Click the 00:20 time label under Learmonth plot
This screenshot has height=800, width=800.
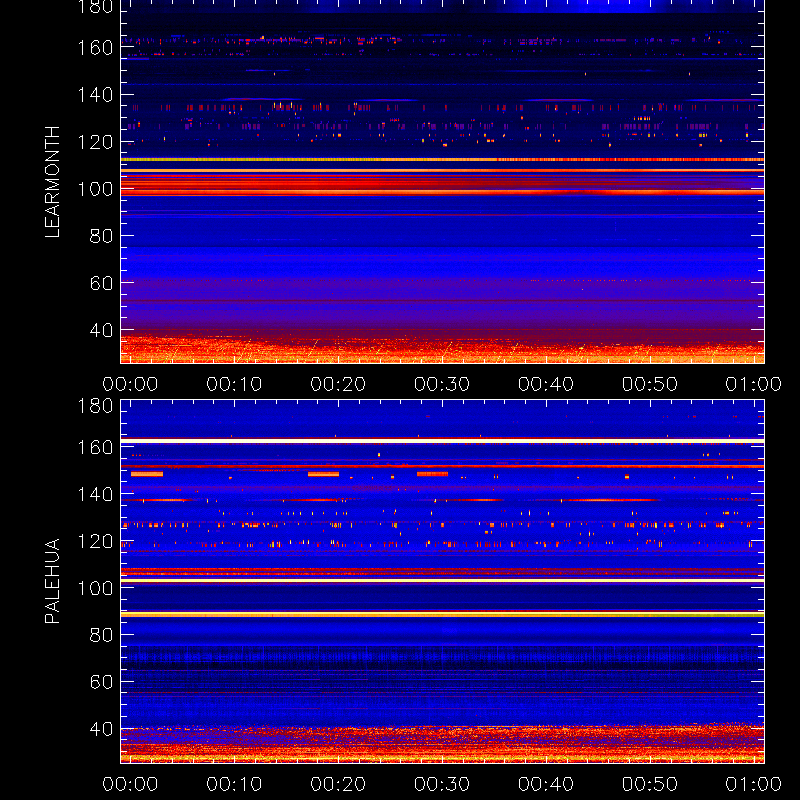(338, 384)
